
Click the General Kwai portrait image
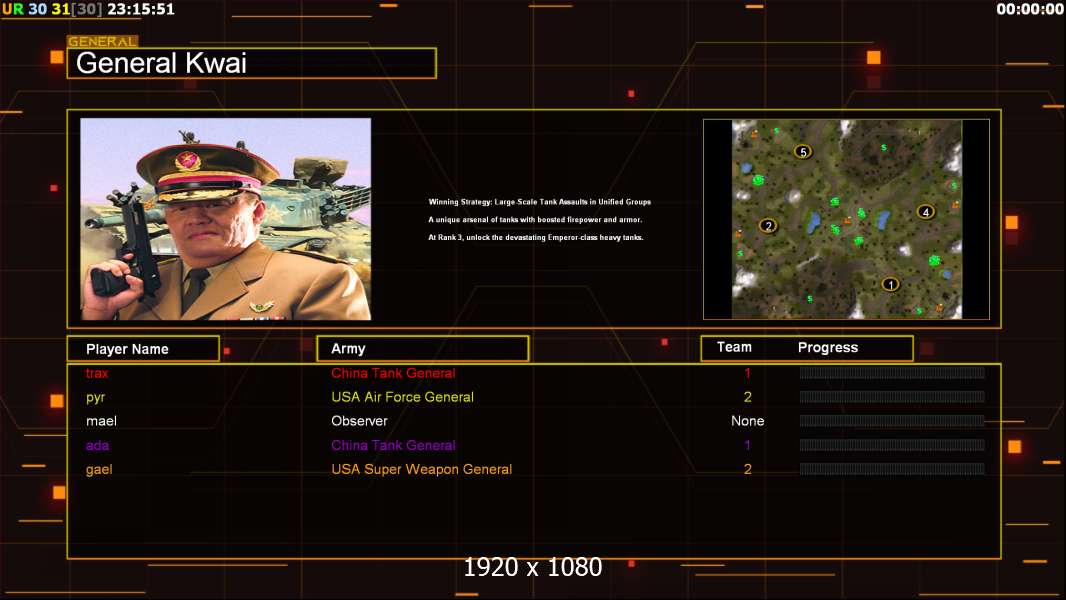tap(226, 219)
